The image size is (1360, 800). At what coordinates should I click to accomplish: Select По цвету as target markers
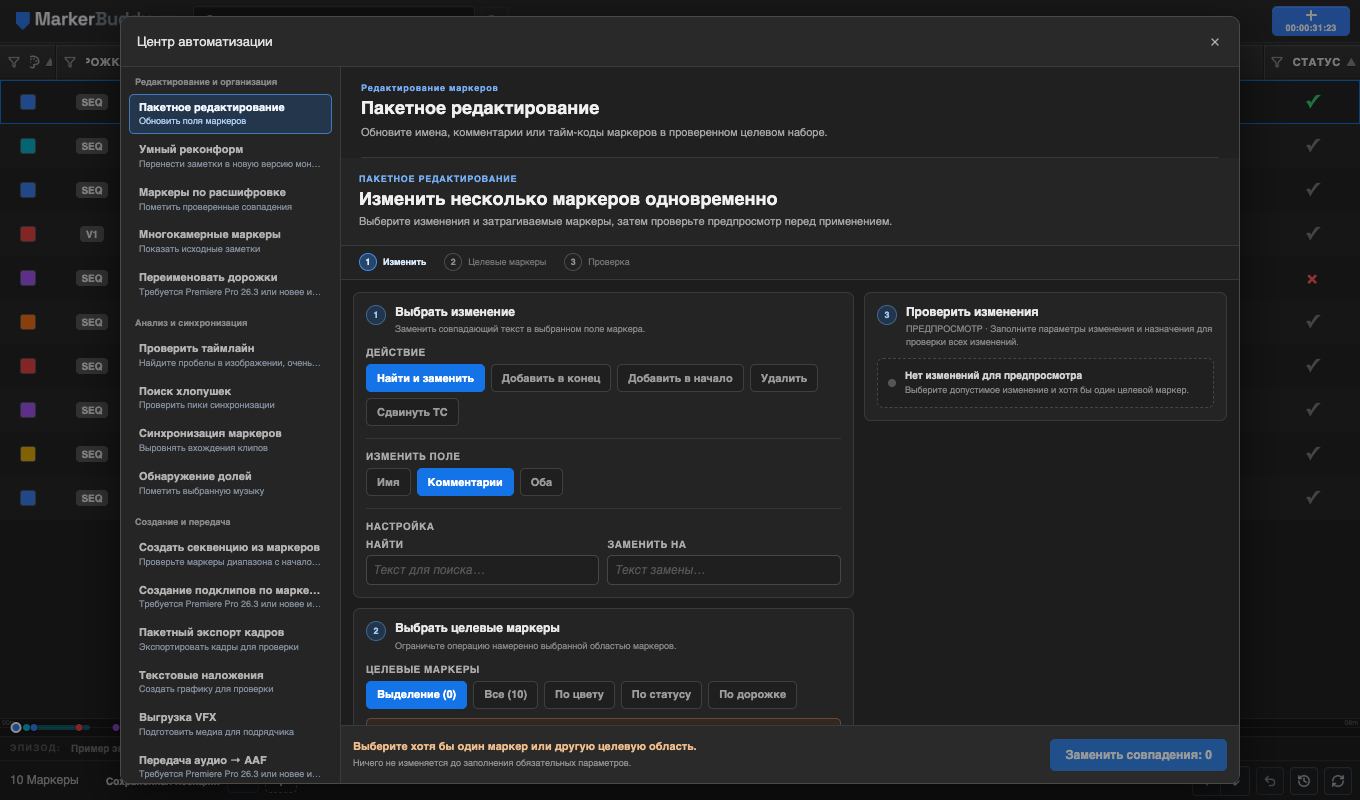[x=579, y=694]
